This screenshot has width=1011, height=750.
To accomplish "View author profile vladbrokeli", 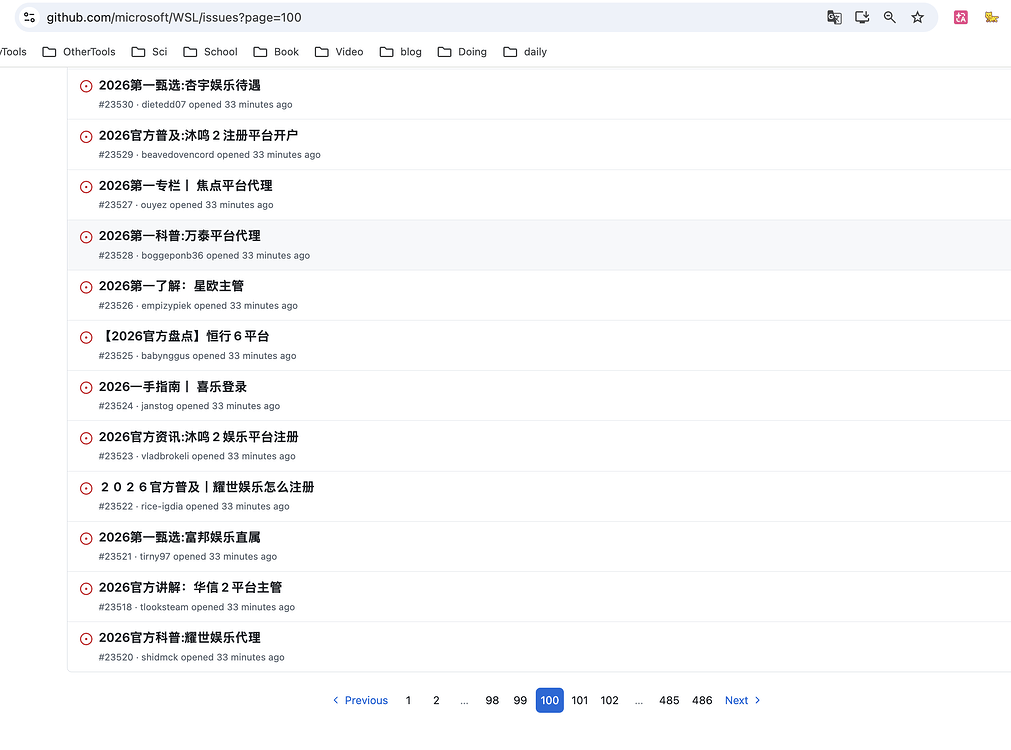I will tap(165, 456).
